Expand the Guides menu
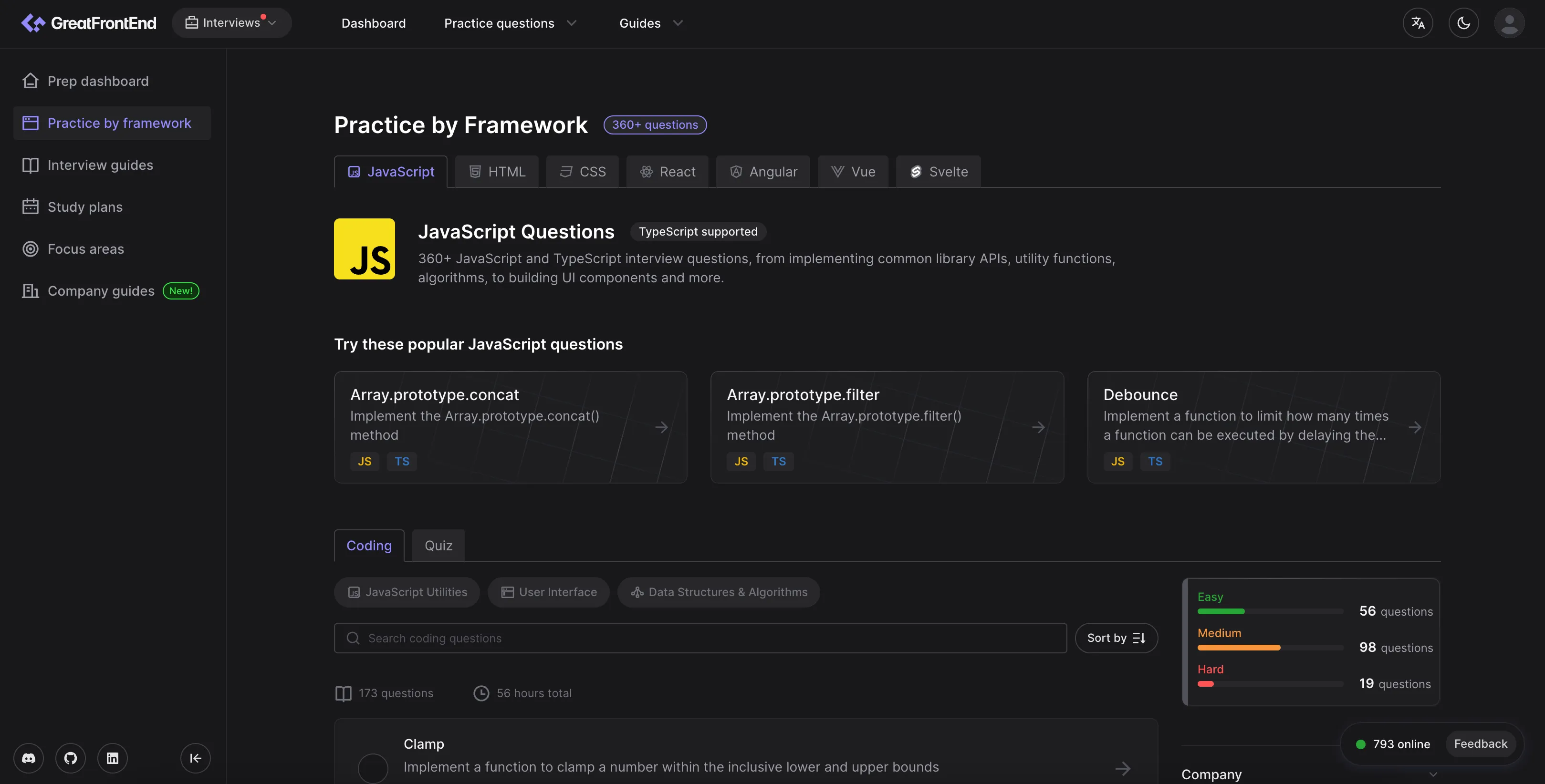Viewport: 1545px width, 784px height. [x=651, y=23]
